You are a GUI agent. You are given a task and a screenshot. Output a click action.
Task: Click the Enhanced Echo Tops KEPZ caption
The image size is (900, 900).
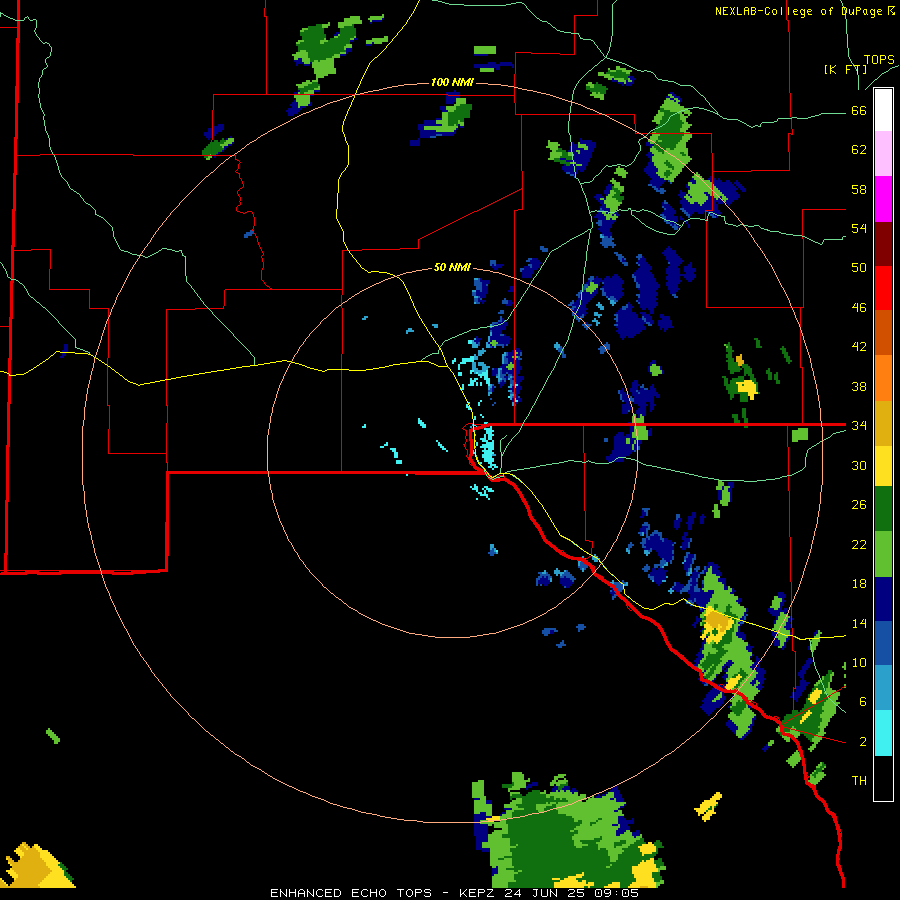click(x=454, y=893)
